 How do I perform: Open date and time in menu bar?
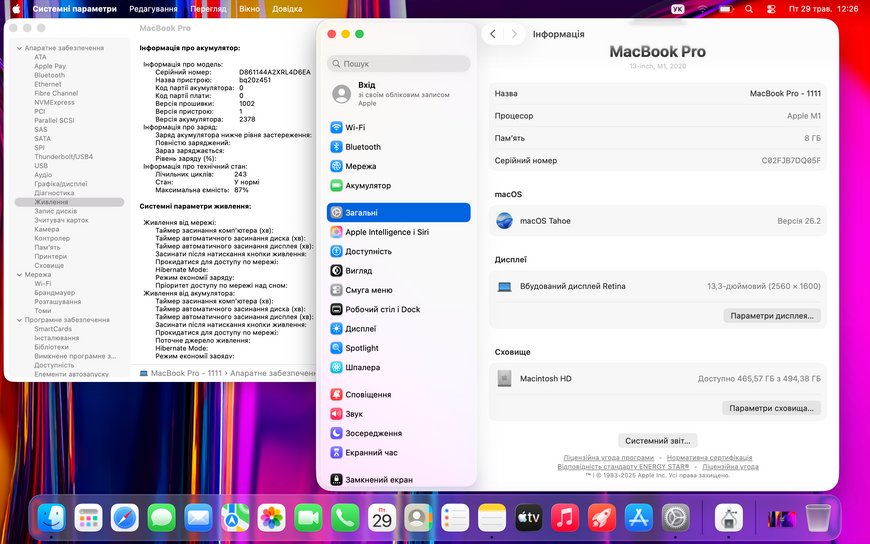[x=823, y=9]
